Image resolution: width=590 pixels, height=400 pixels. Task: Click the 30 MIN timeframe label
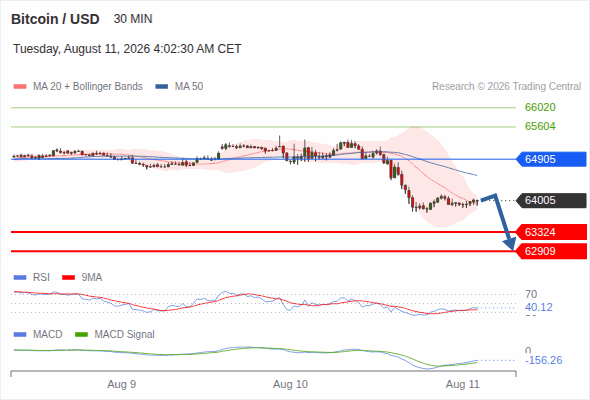click(133, 19)
